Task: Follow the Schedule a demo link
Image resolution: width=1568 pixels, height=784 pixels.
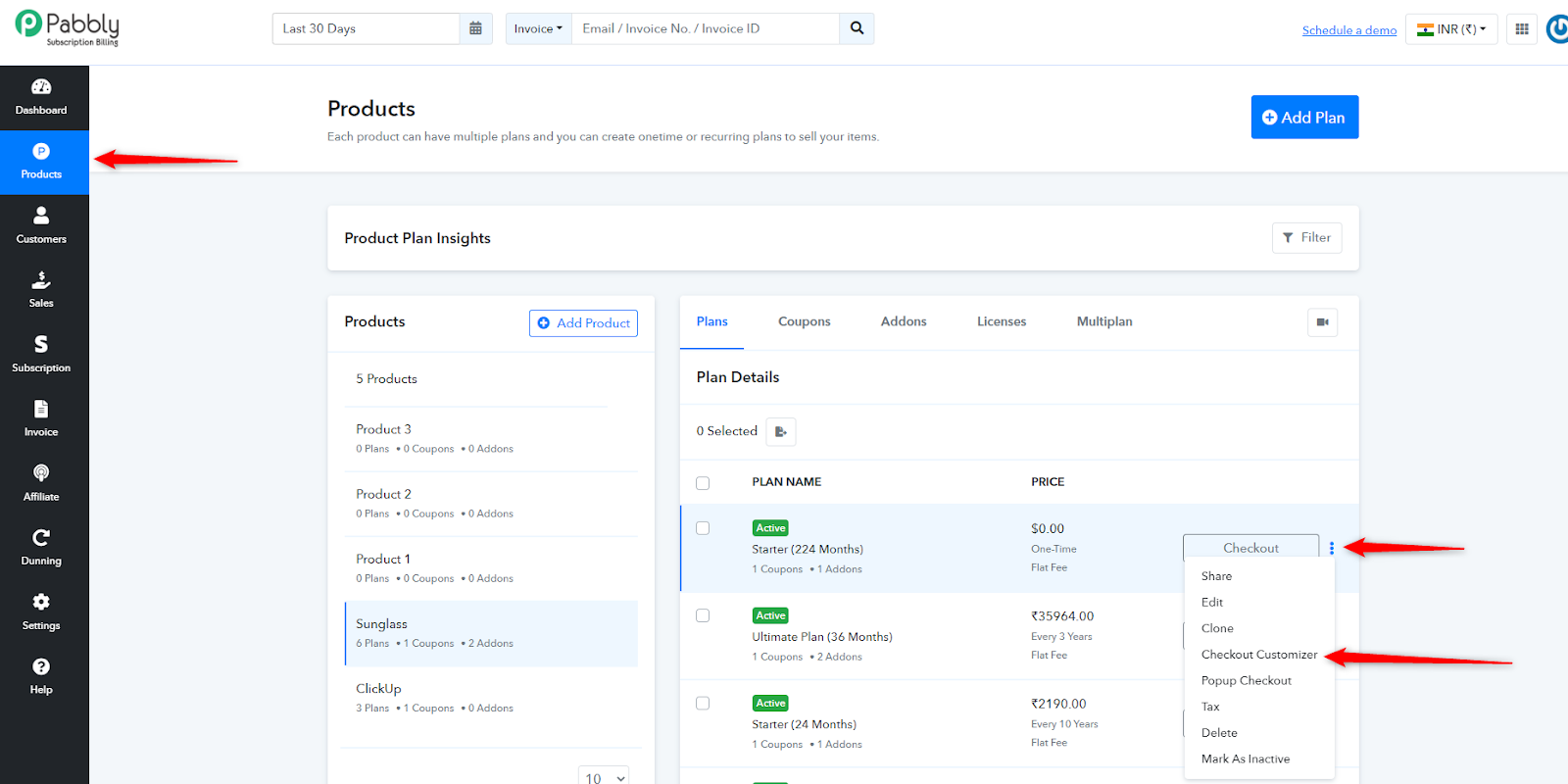Action: point(1349,30)
